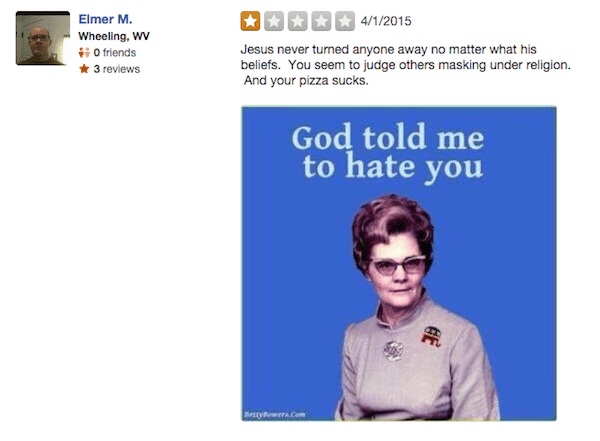Click the review date 4/1/2015
Image resolution: width=600 pixels, height=441 pixels.
pyautogui.click(x=388, y=21)
